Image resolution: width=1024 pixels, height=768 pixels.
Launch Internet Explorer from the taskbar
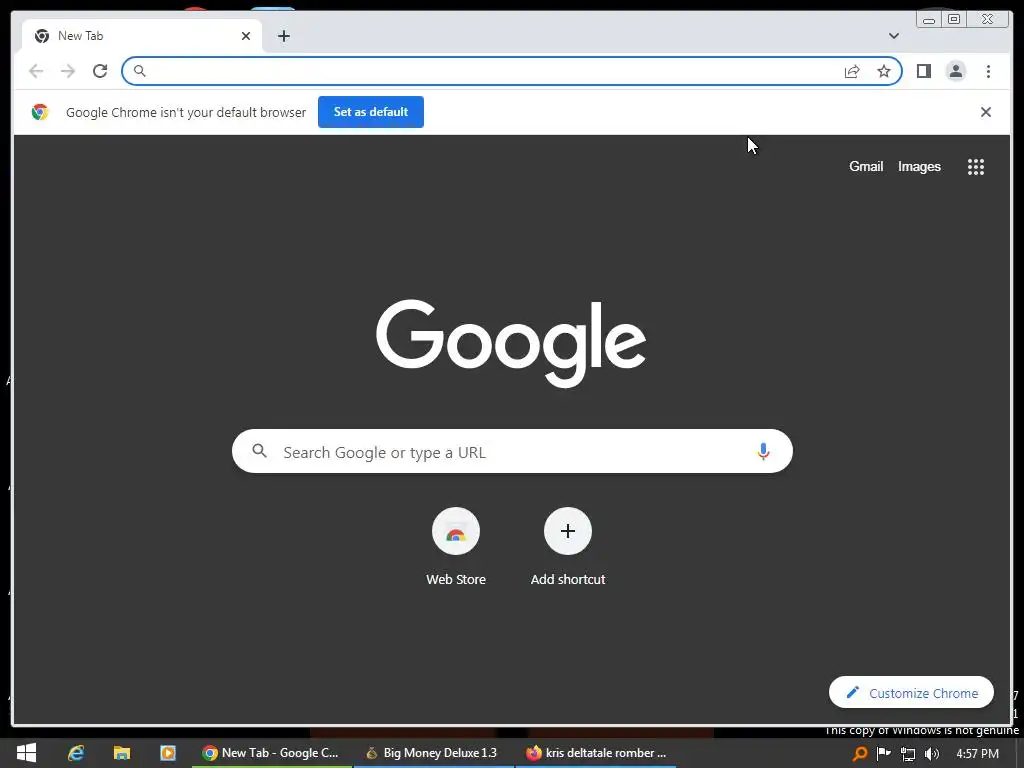tap(76, 753)
